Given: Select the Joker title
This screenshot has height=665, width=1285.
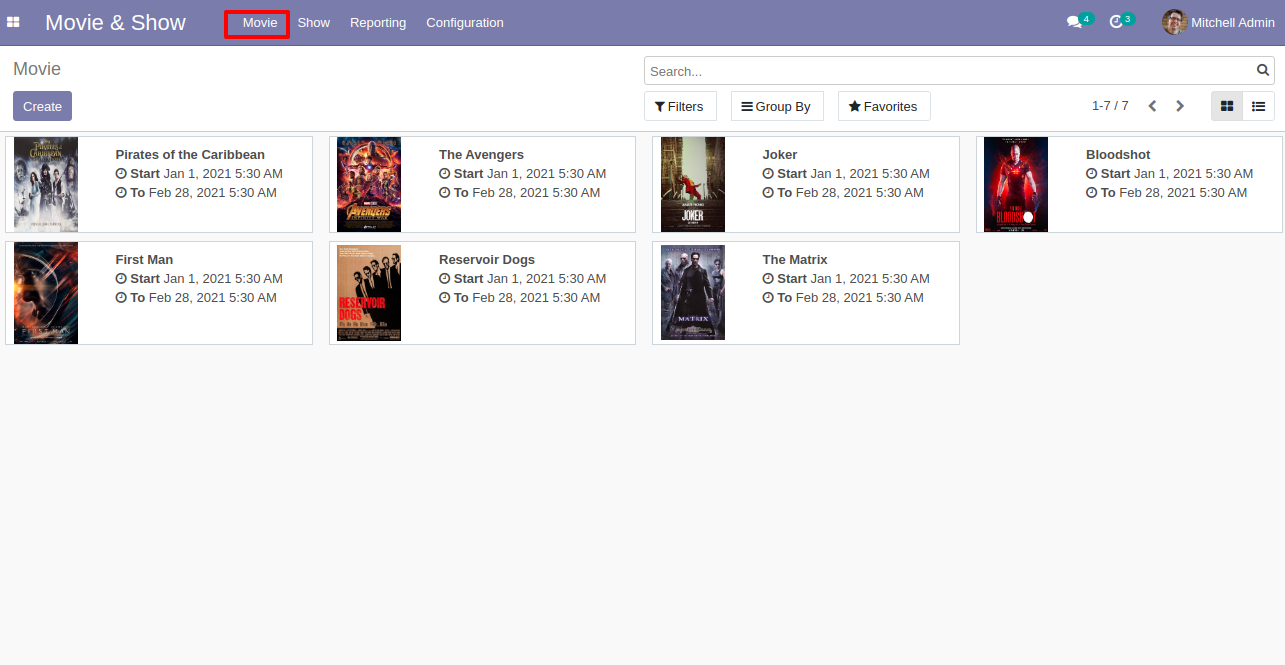Looking at the screenshot, I should pos(780,155).
